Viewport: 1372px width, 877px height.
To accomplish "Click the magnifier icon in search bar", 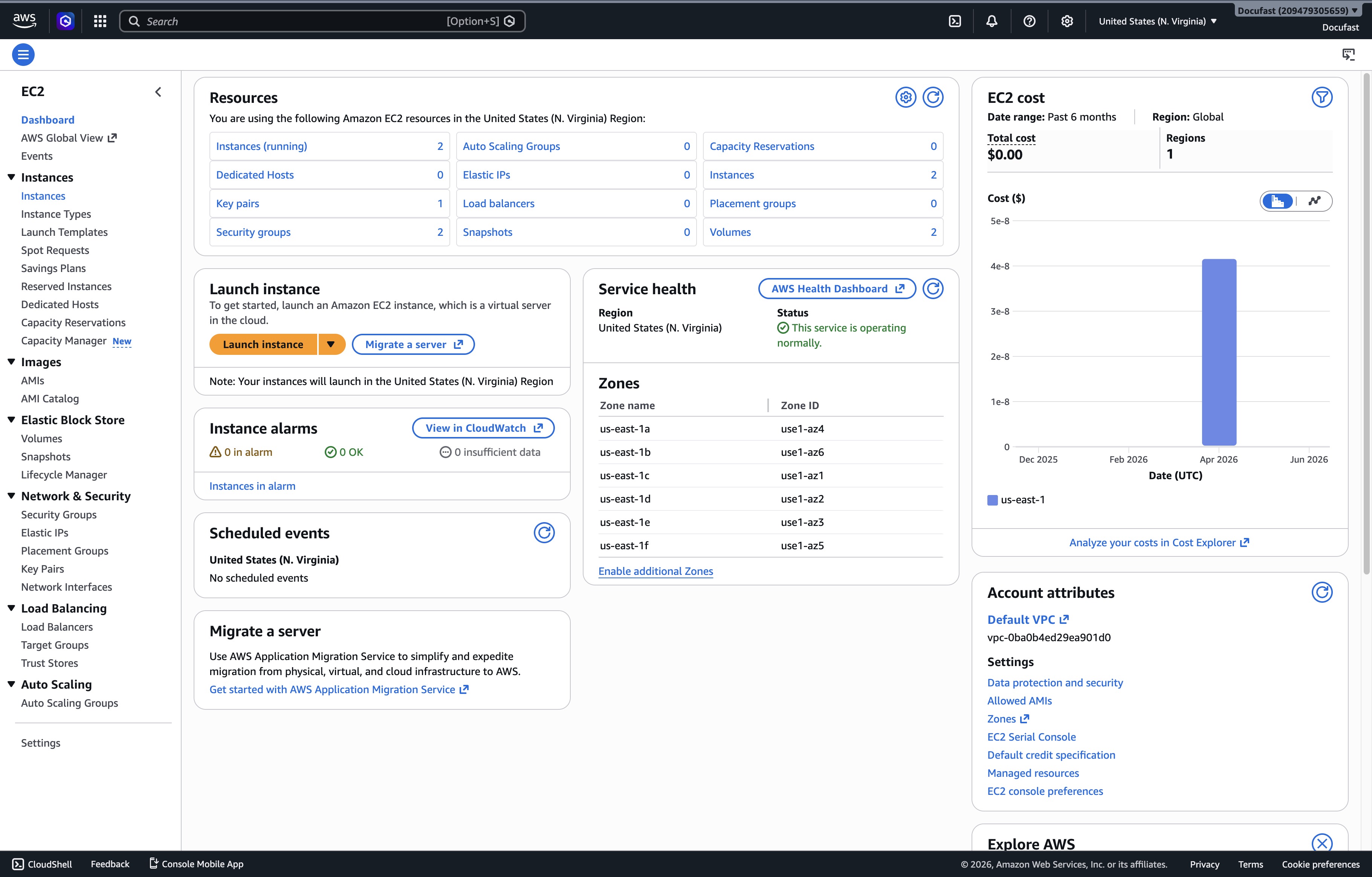I will pyautogui.click(x=134, y=21).
